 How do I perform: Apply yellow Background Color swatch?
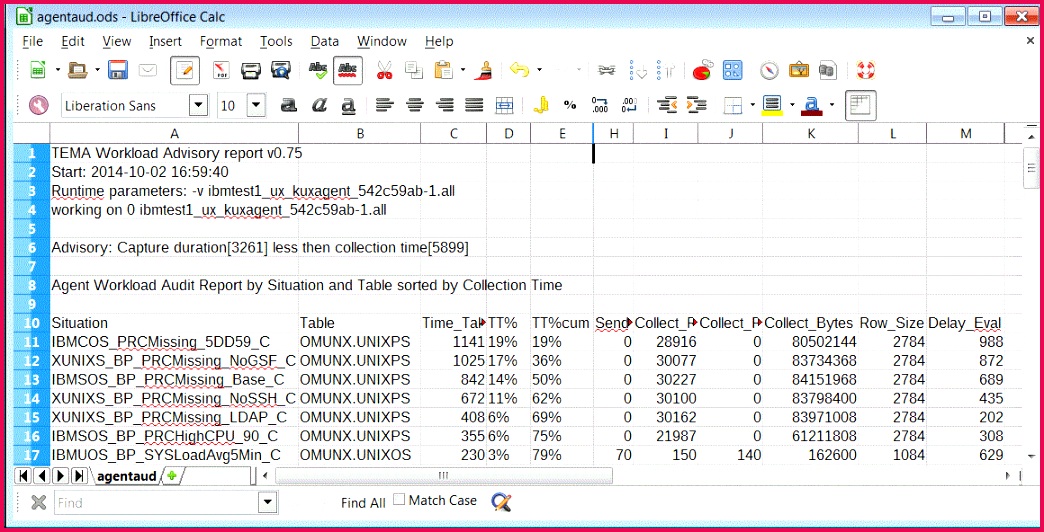click(771, 105)
